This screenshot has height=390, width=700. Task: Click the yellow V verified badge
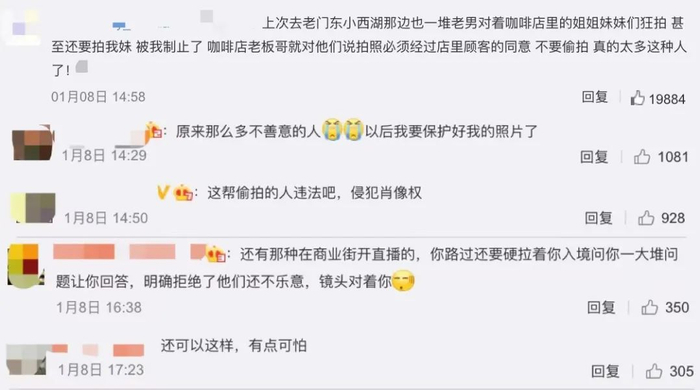(x=163, y=192)
